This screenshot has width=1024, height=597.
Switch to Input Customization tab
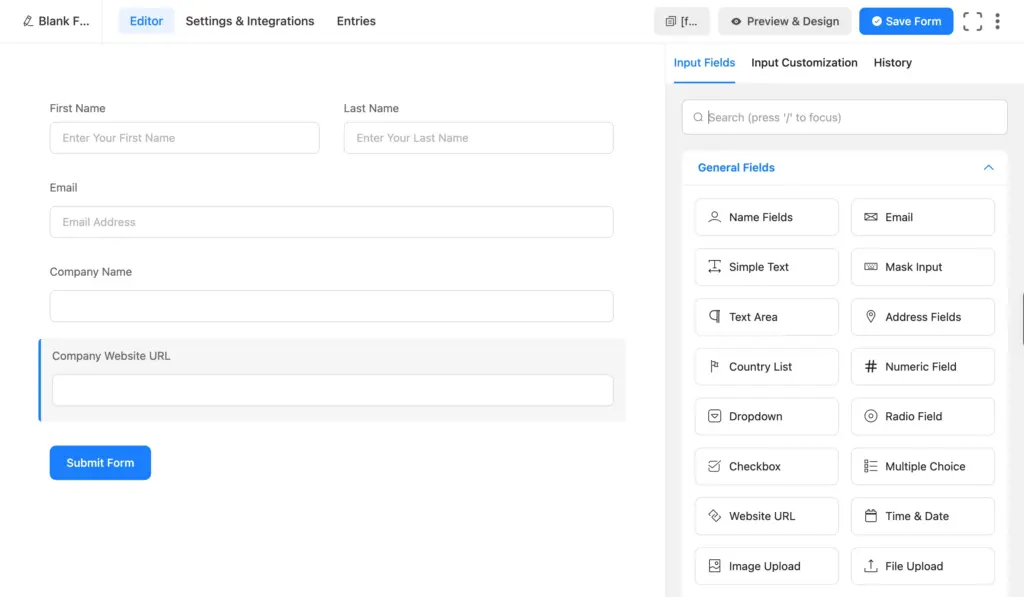(804, 63)
